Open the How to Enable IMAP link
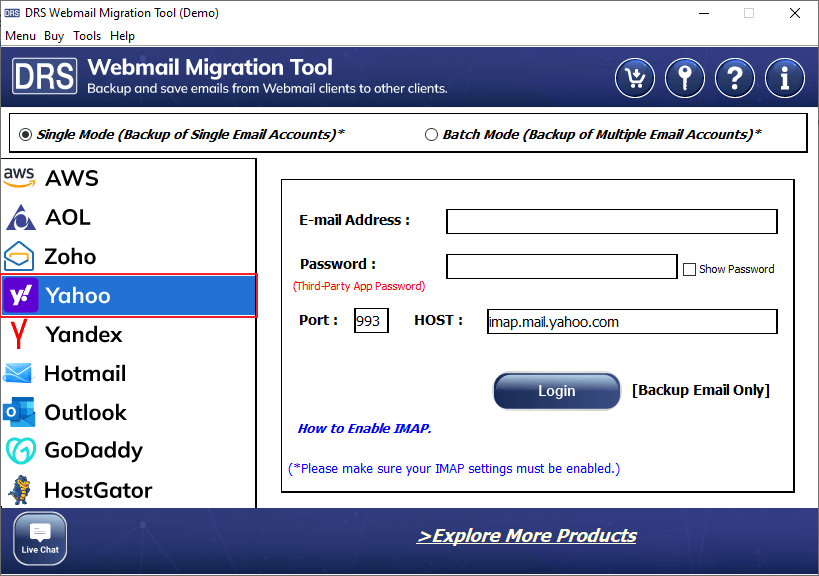 pos(364,428)
